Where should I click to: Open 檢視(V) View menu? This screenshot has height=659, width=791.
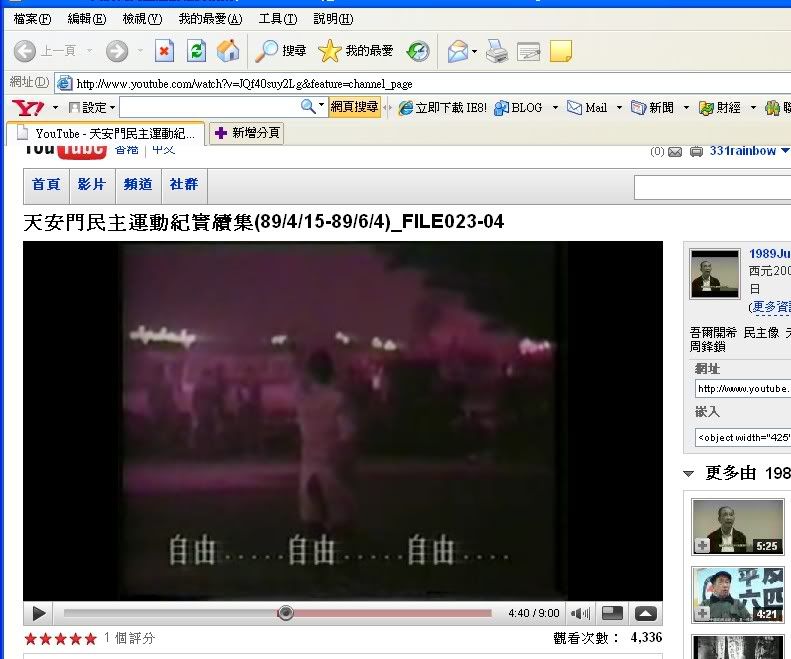click(142, 19)
